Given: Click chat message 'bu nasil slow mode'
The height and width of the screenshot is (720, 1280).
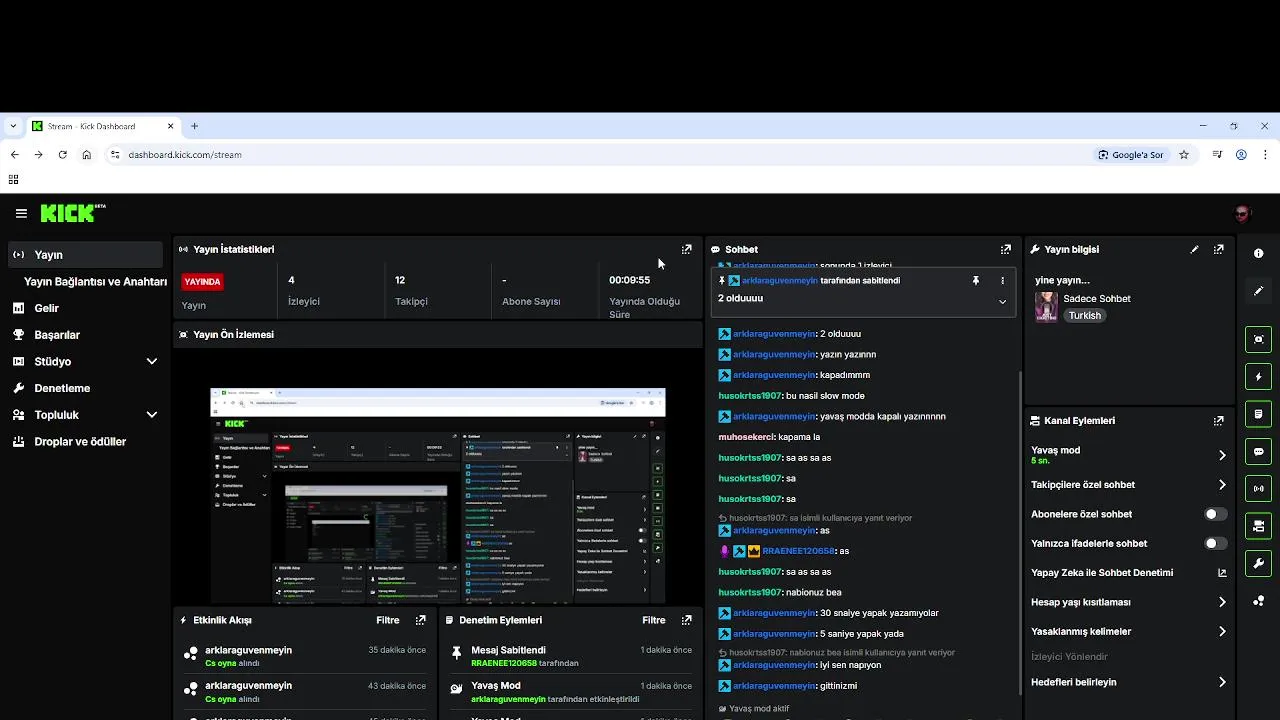Looking at the screenshot, I should [x=825, y=396].
